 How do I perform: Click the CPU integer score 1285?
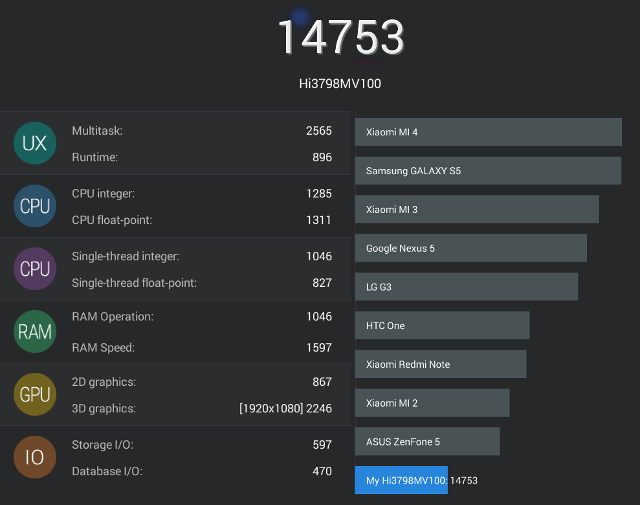(x=319, y=194)
